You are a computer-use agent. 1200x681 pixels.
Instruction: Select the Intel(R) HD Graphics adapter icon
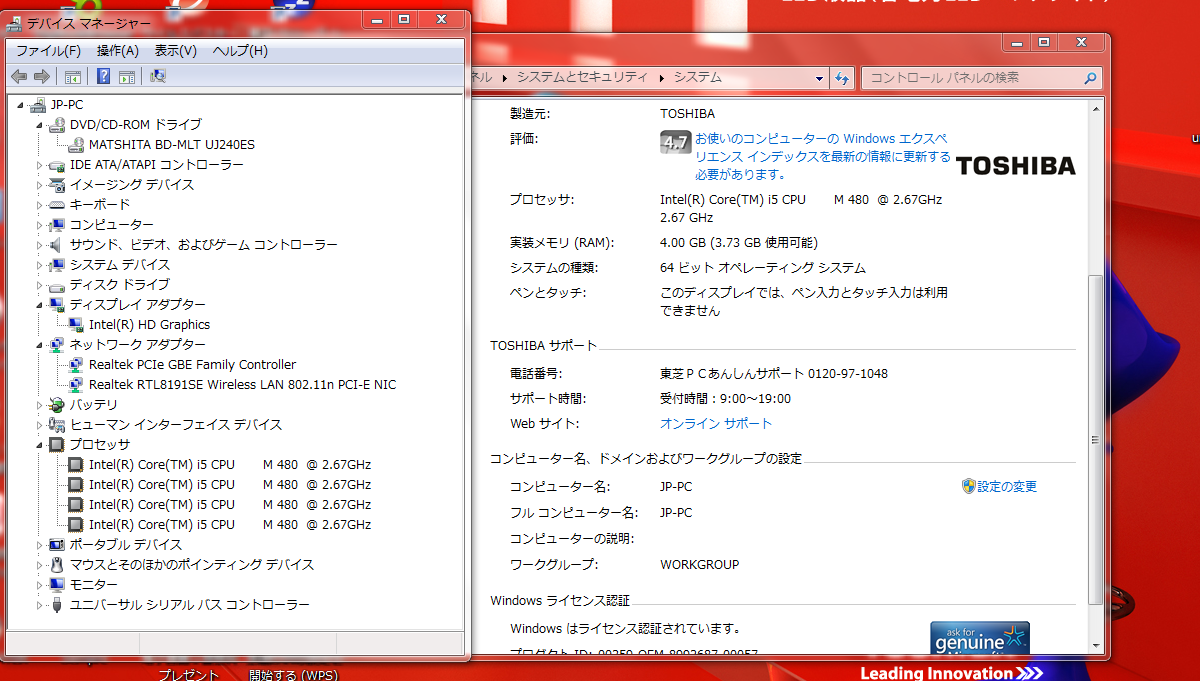click(77, 324)
